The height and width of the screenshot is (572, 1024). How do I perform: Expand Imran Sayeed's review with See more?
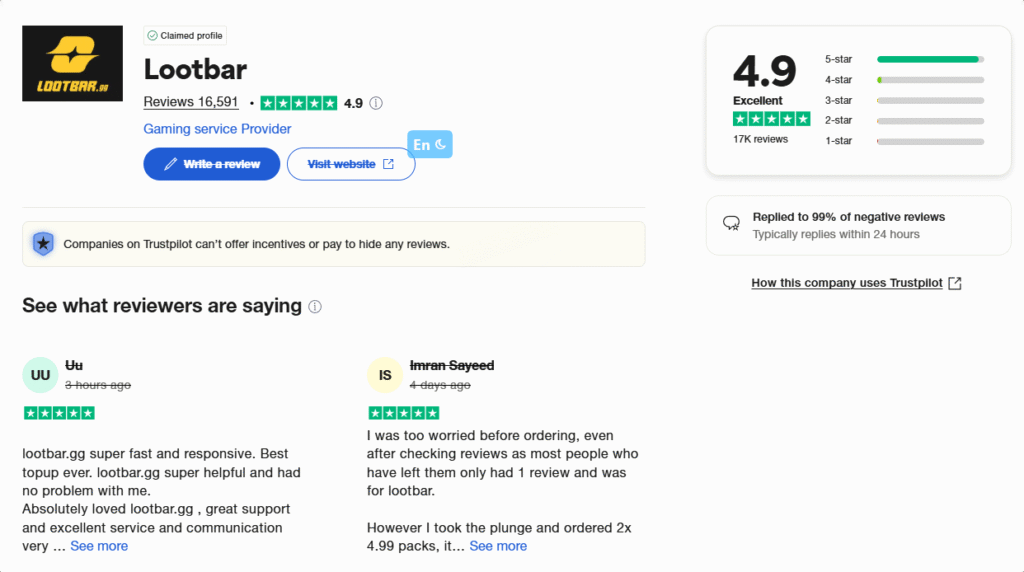[498, 546]
